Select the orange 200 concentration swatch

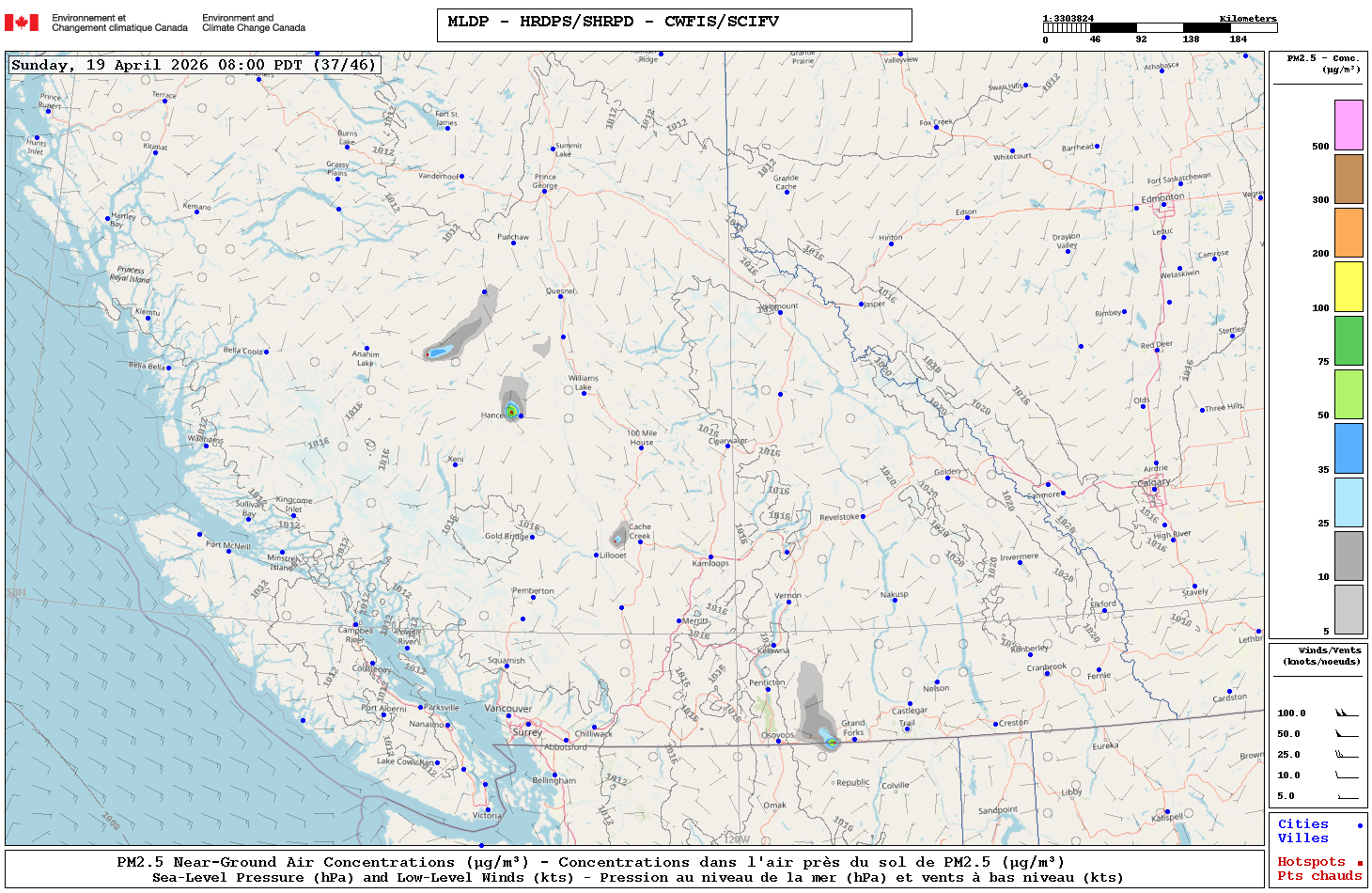(1349, 232)
